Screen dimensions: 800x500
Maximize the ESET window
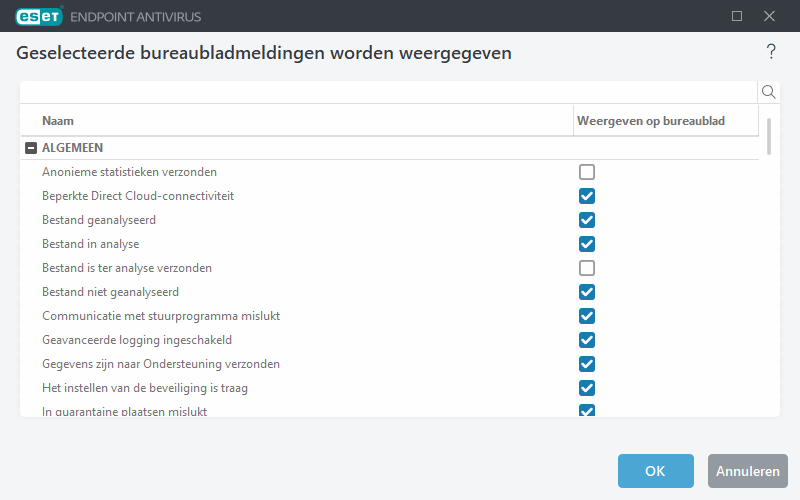tap(737, 16)
